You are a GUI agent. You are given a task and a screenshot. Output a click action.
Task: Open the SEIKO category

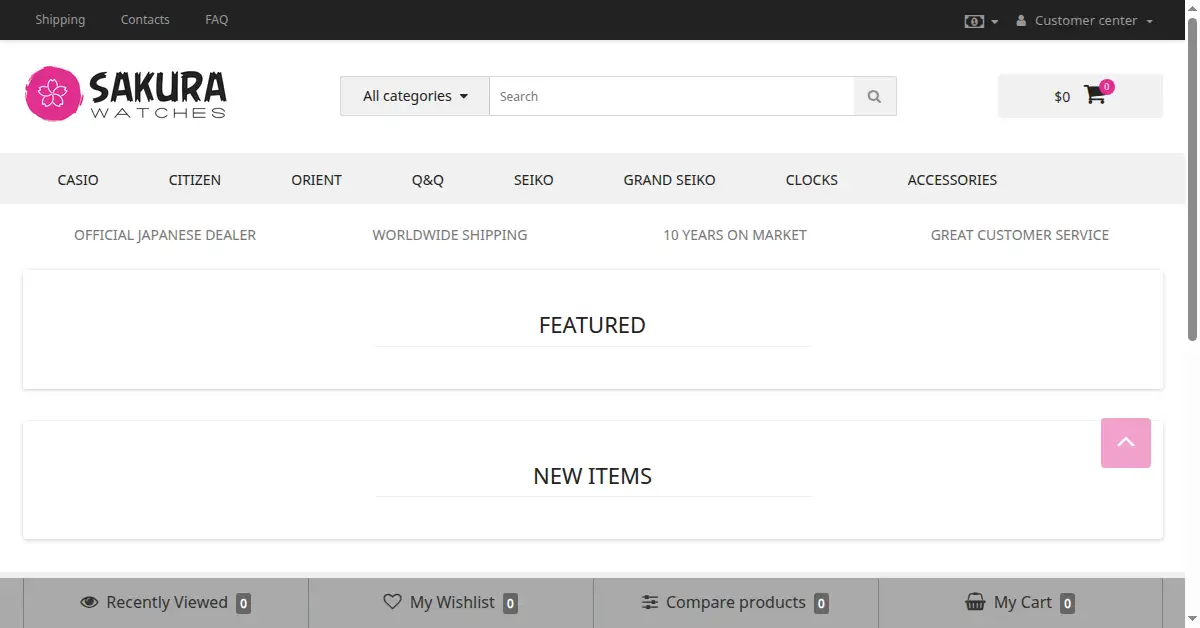534,180
